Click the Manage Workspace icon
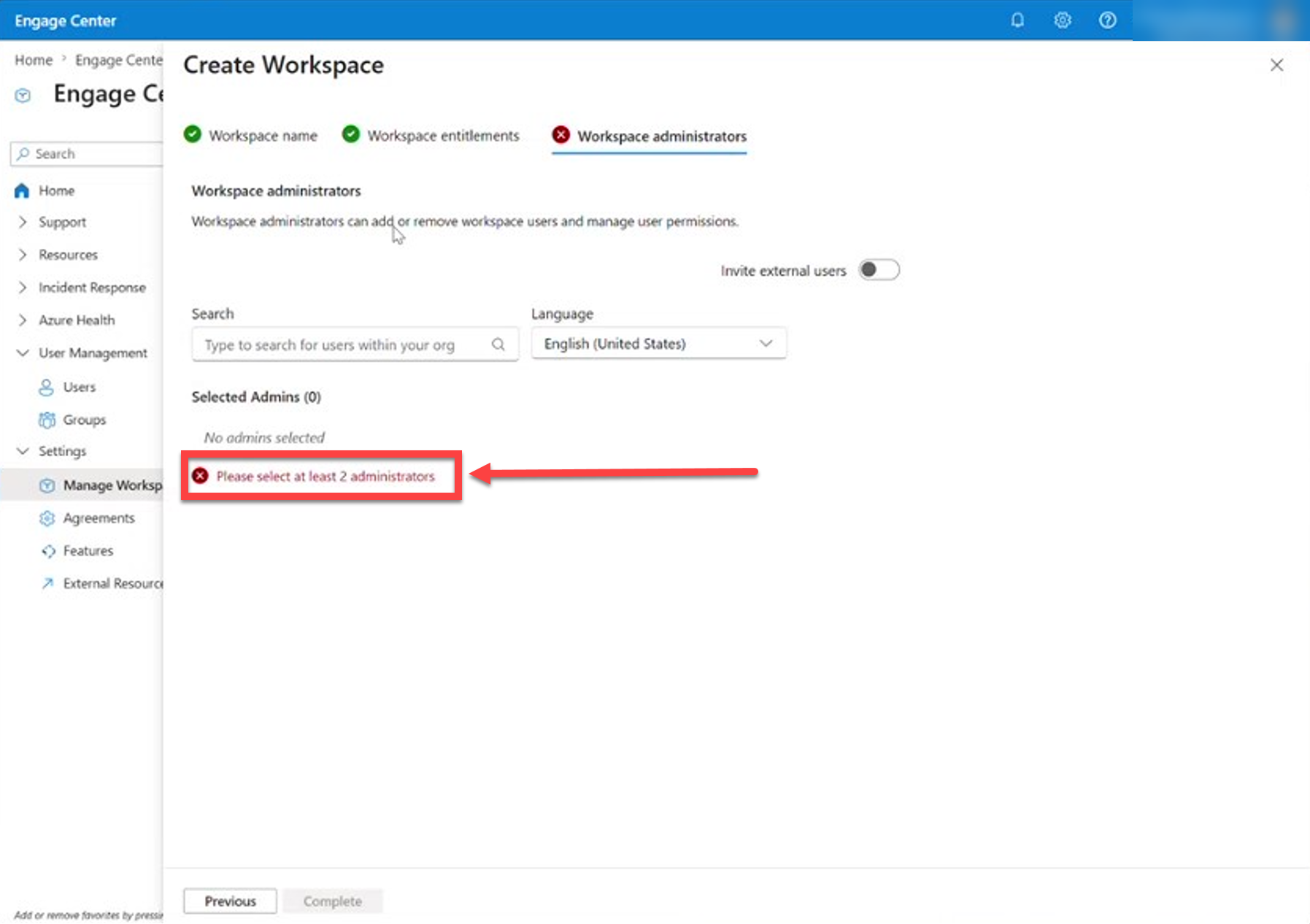 tap(47, 485)
